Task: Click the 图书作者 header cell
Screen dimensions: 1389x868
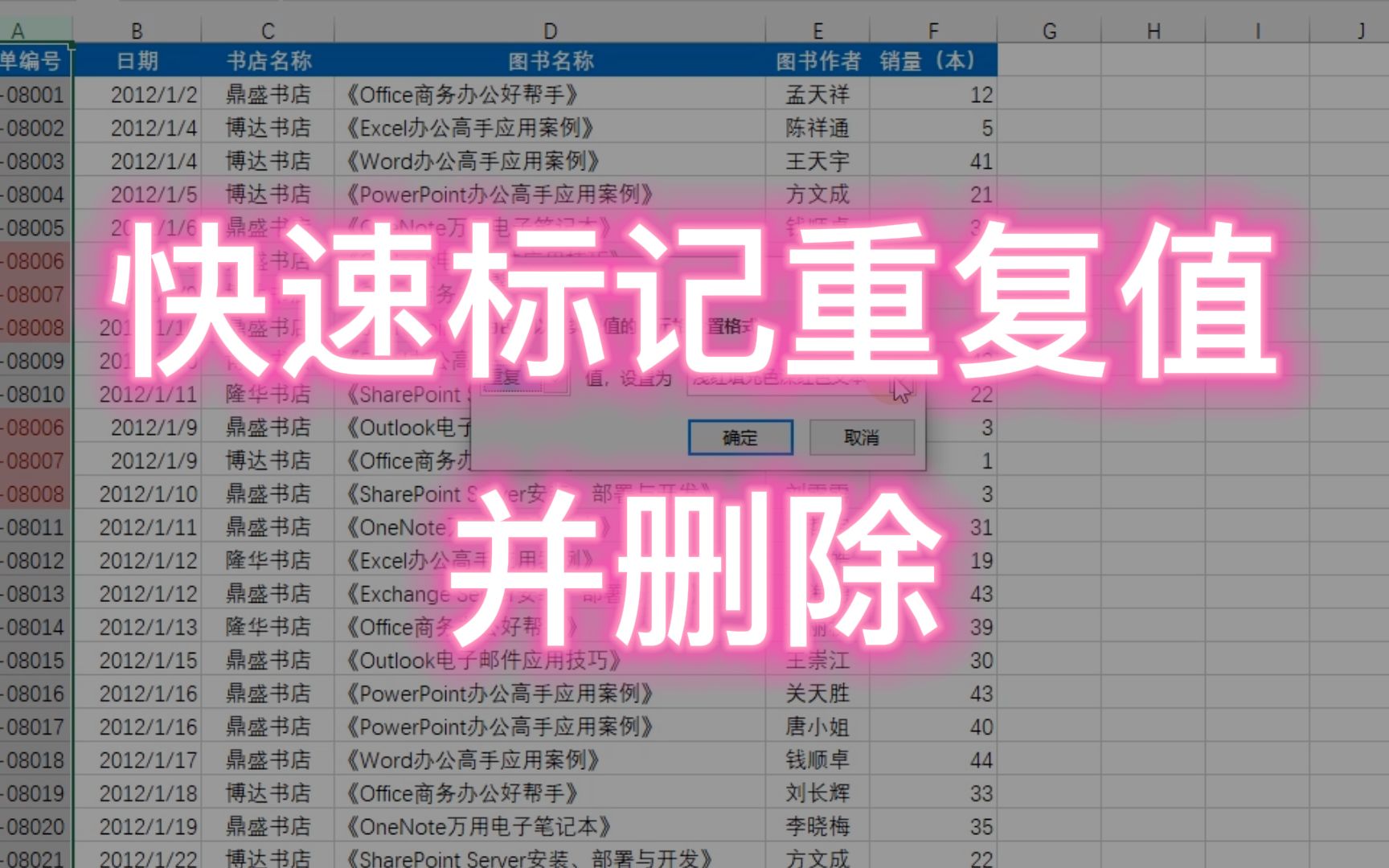Action: click(x=817, y=60)
